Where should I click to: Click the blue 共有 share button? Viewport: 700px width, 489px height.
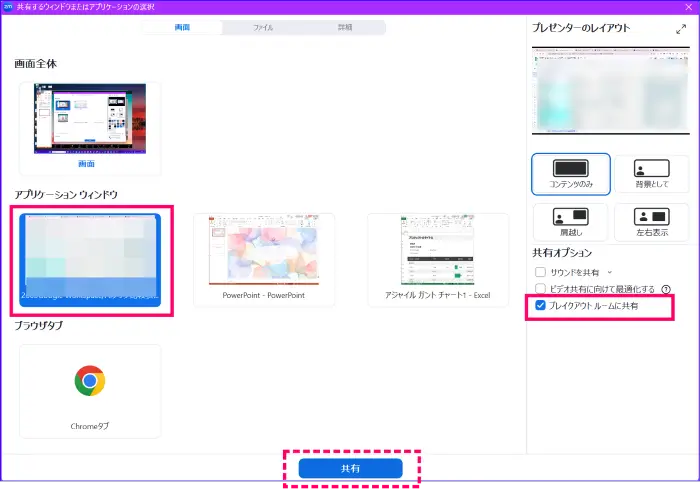coord(350,468)
